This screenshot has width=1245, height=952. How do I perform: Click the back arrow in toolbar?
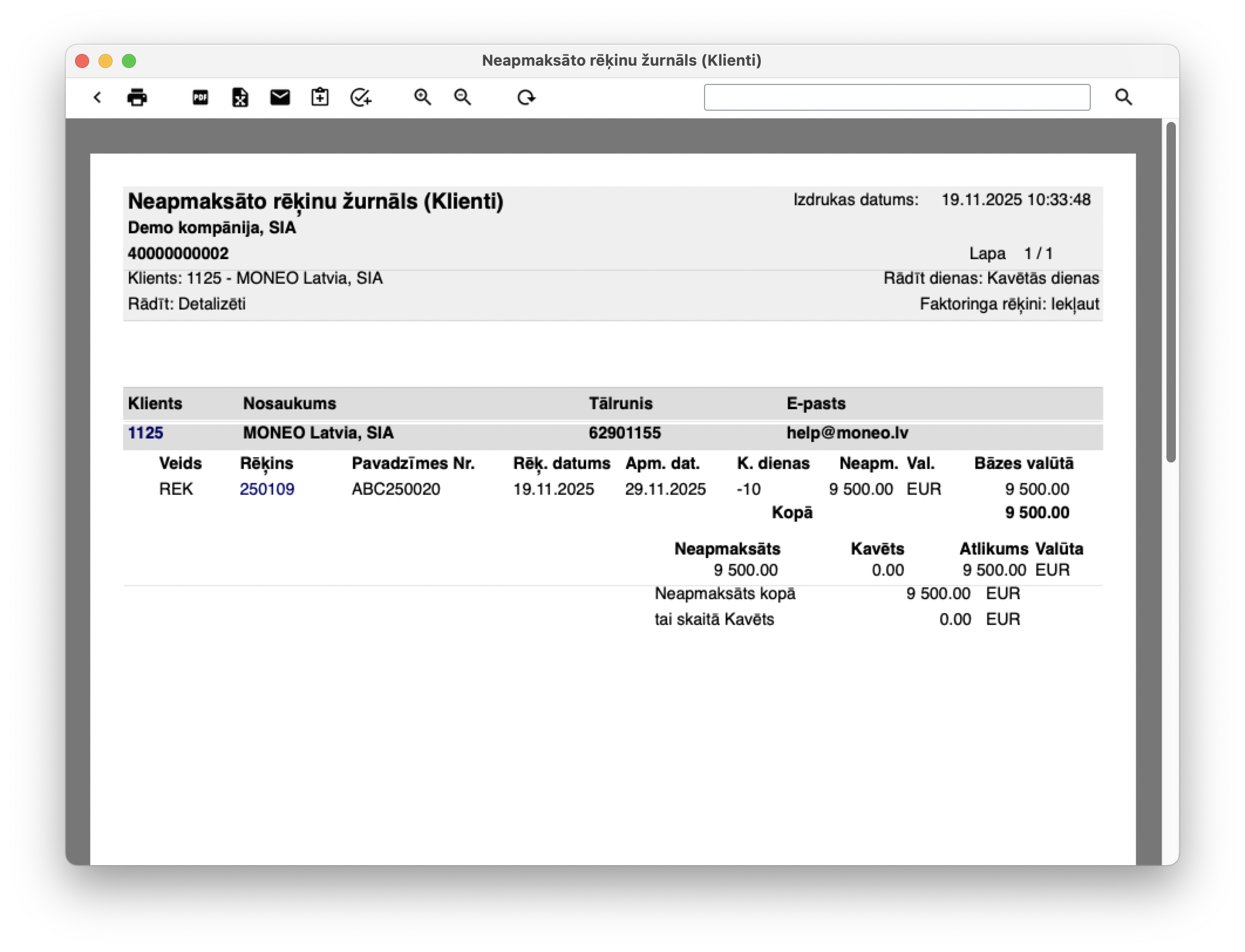pos(97,97)
